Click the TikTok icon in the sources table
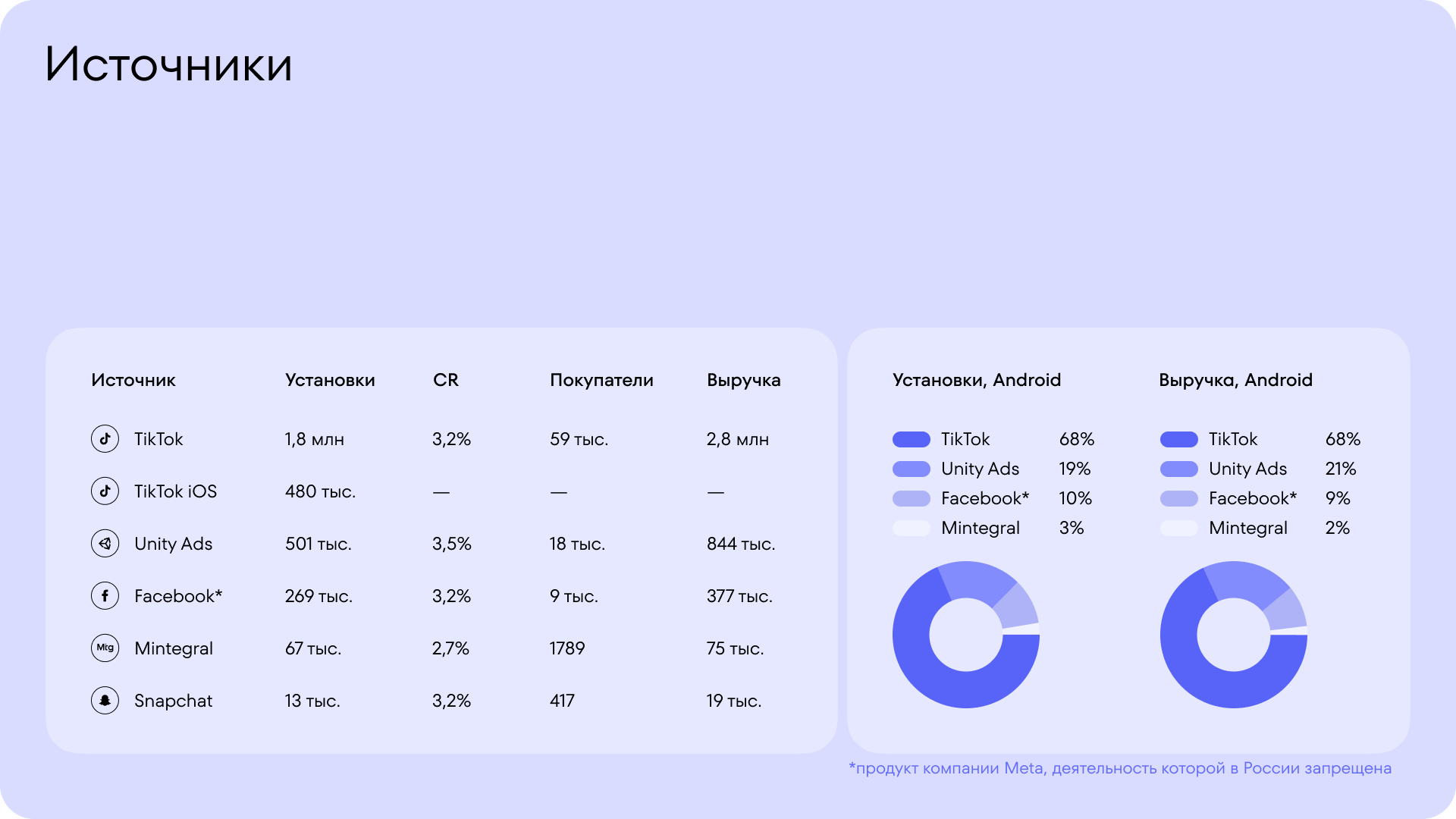Screen dimensions: 1456x819 click(x=105, y=439)
